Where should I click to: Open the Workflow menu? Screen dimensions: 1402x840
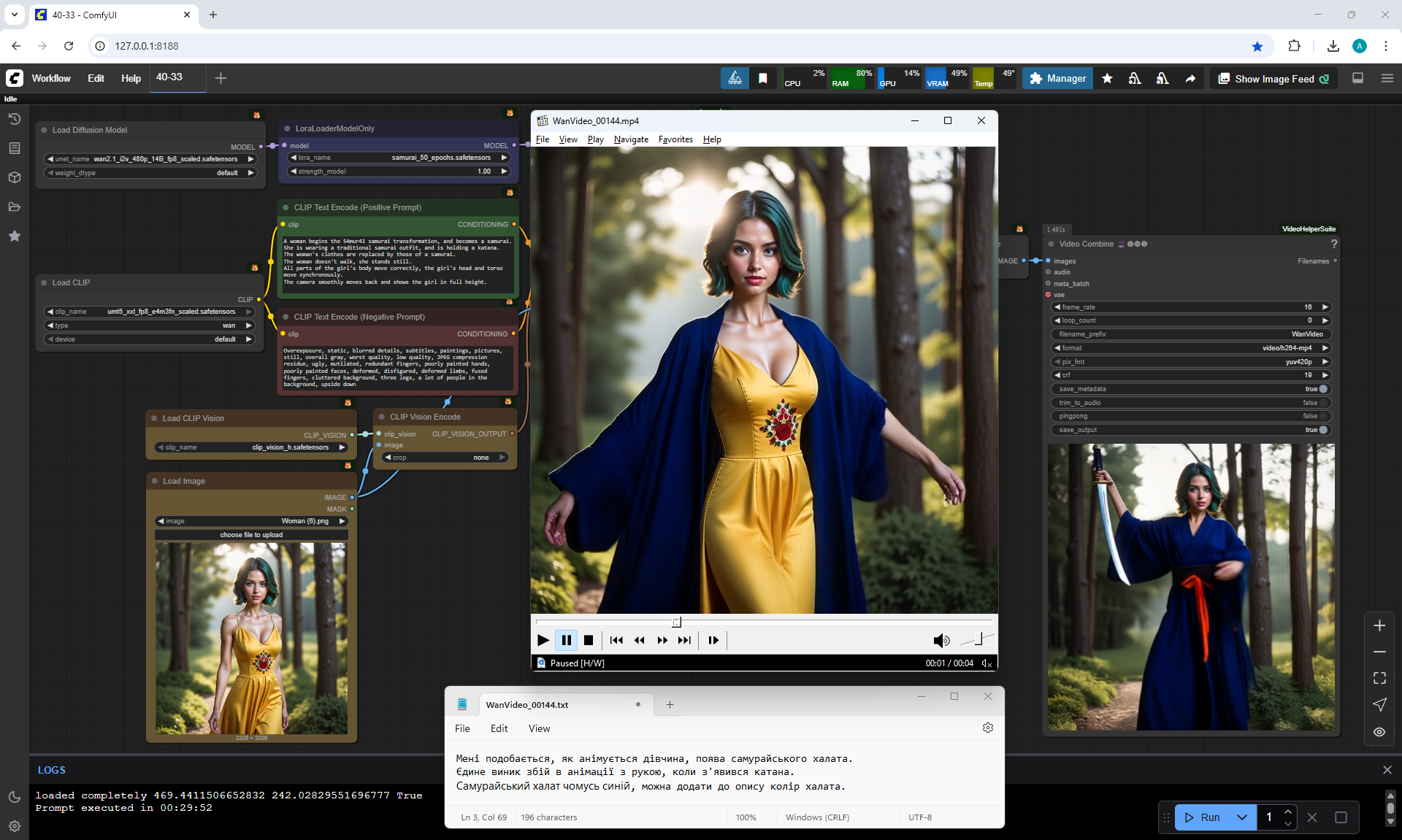(x=51, y=78)
